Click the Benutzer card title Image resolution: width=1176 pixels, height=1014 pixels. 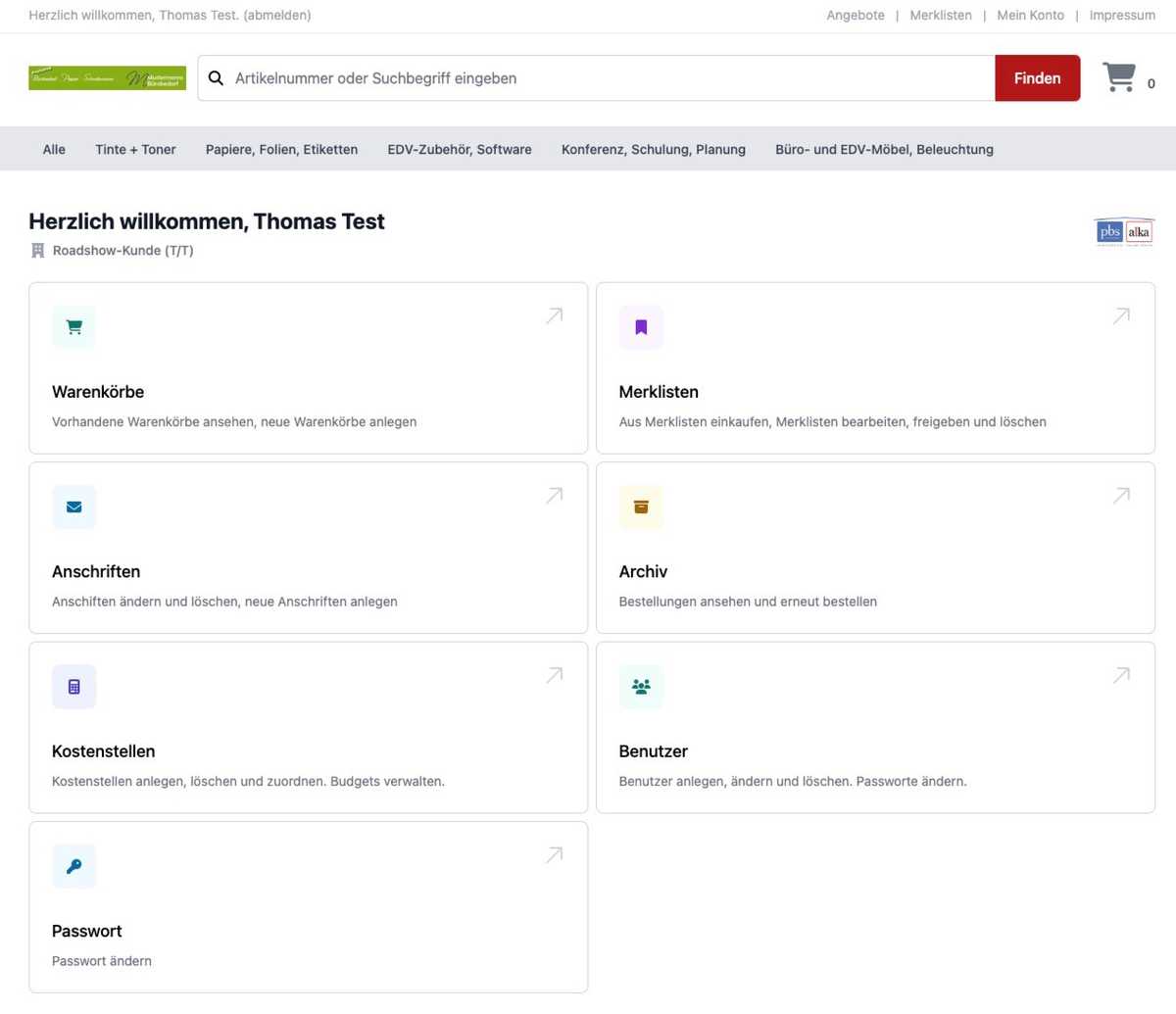[x=654, y=751]
